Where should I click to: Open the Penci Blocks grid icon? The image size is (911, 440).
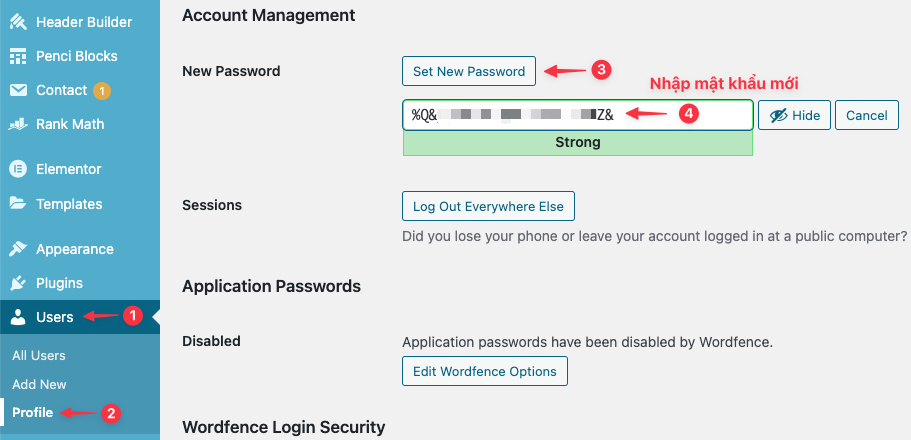19,56
